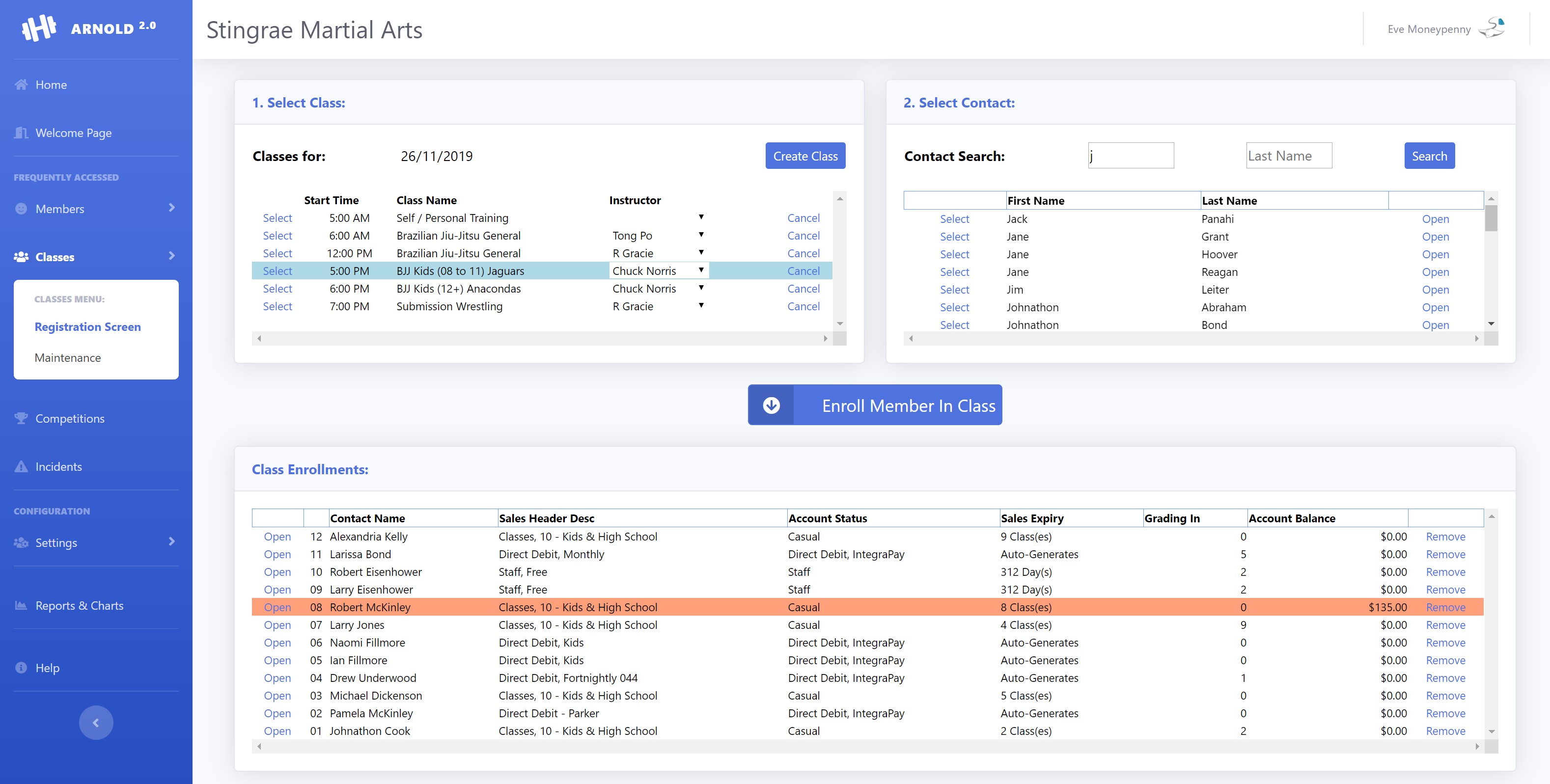The width and height of the screenshot is (1550, 784).
Task: Click the Home house icon
Action: (x=21, y=85)
